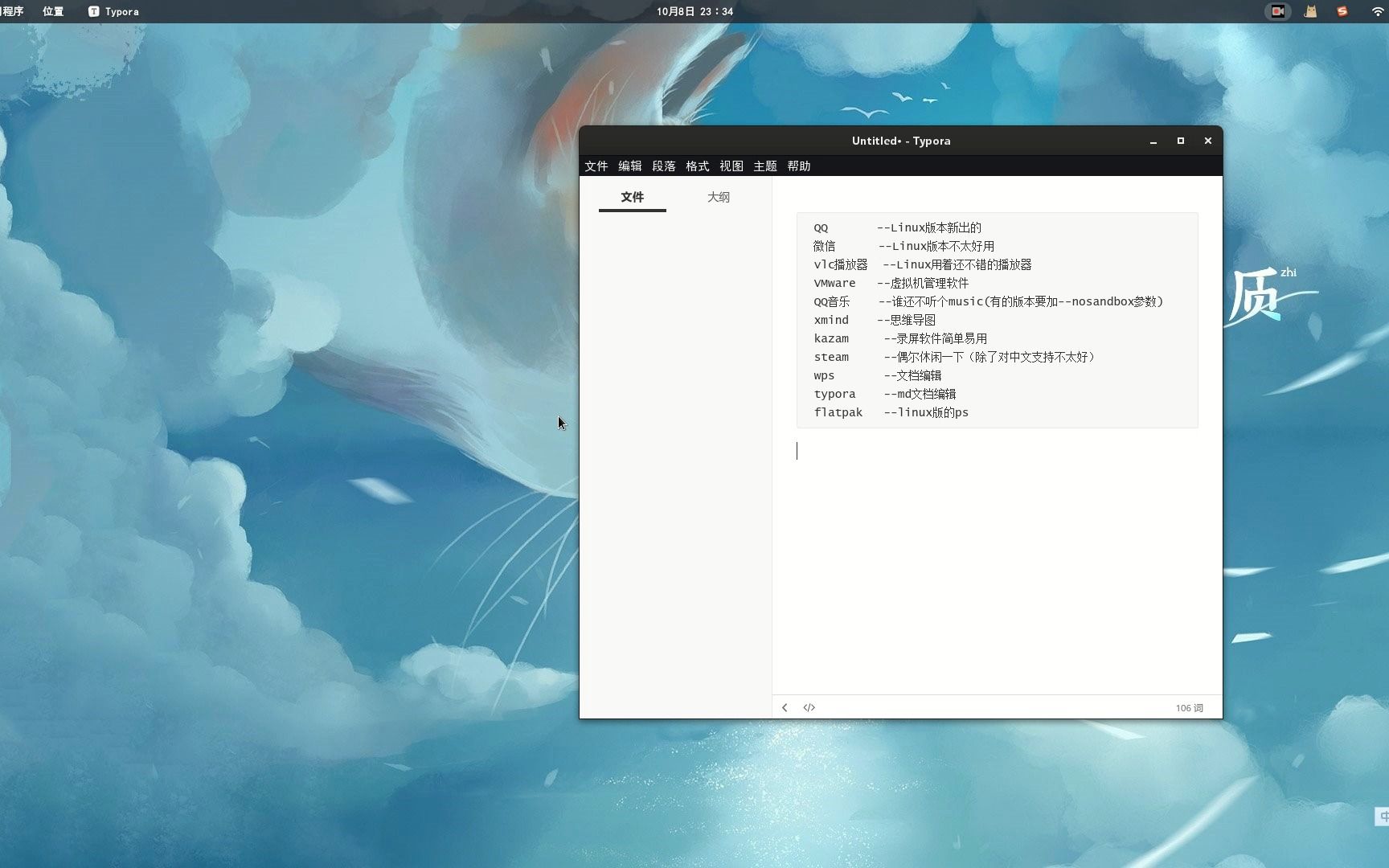Screen dimensions: 1389x868
Task: Switch to the 文件 sidebar tab
Action: [x=632, y=197]
